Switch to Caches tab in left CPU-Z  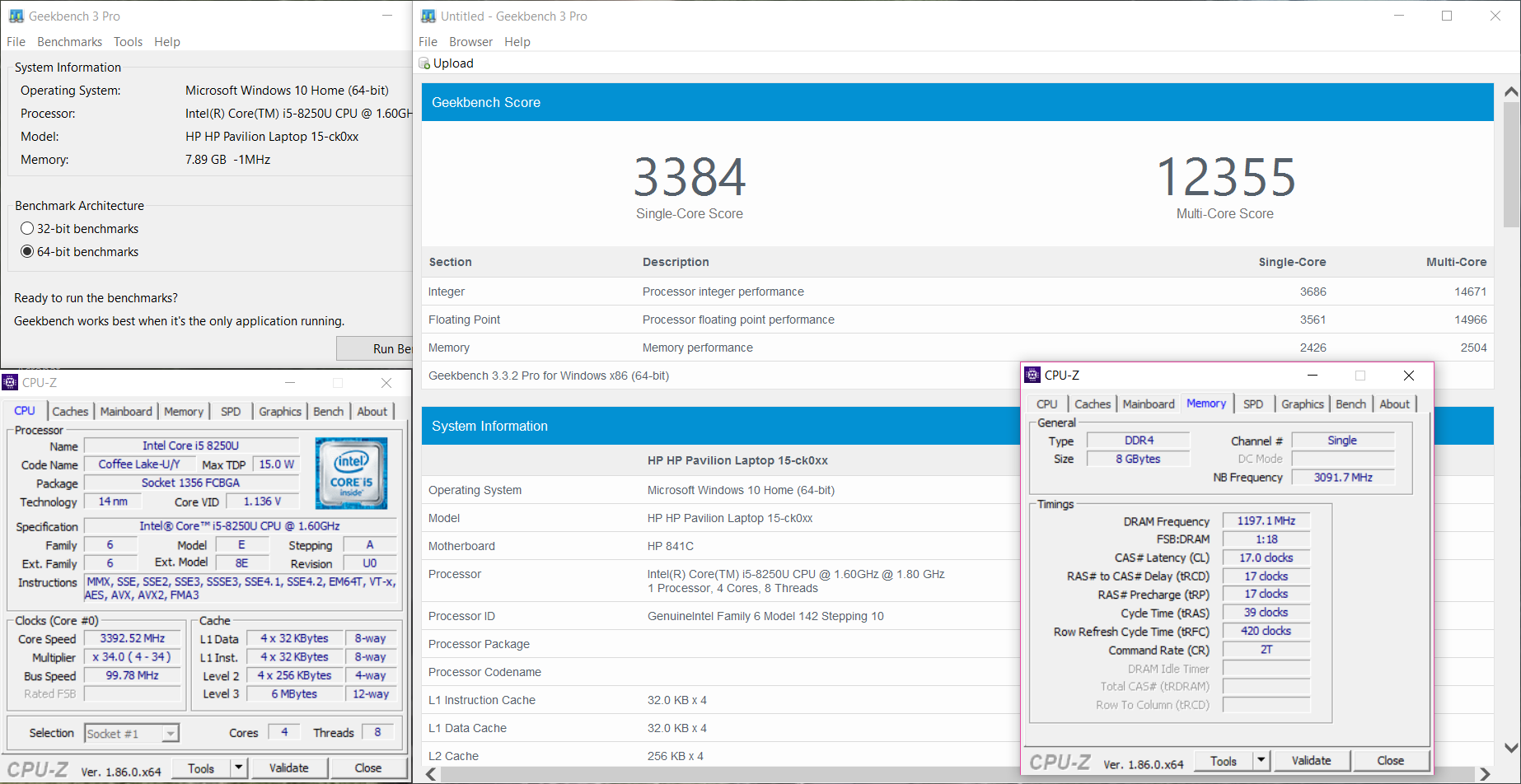[70, 412]
